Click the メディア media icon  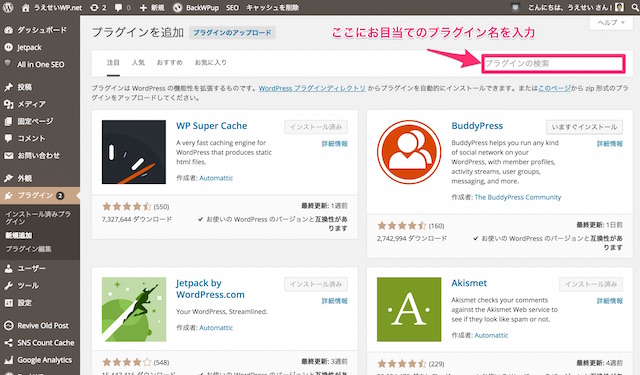pyautogui.click(x=8, y=104)
